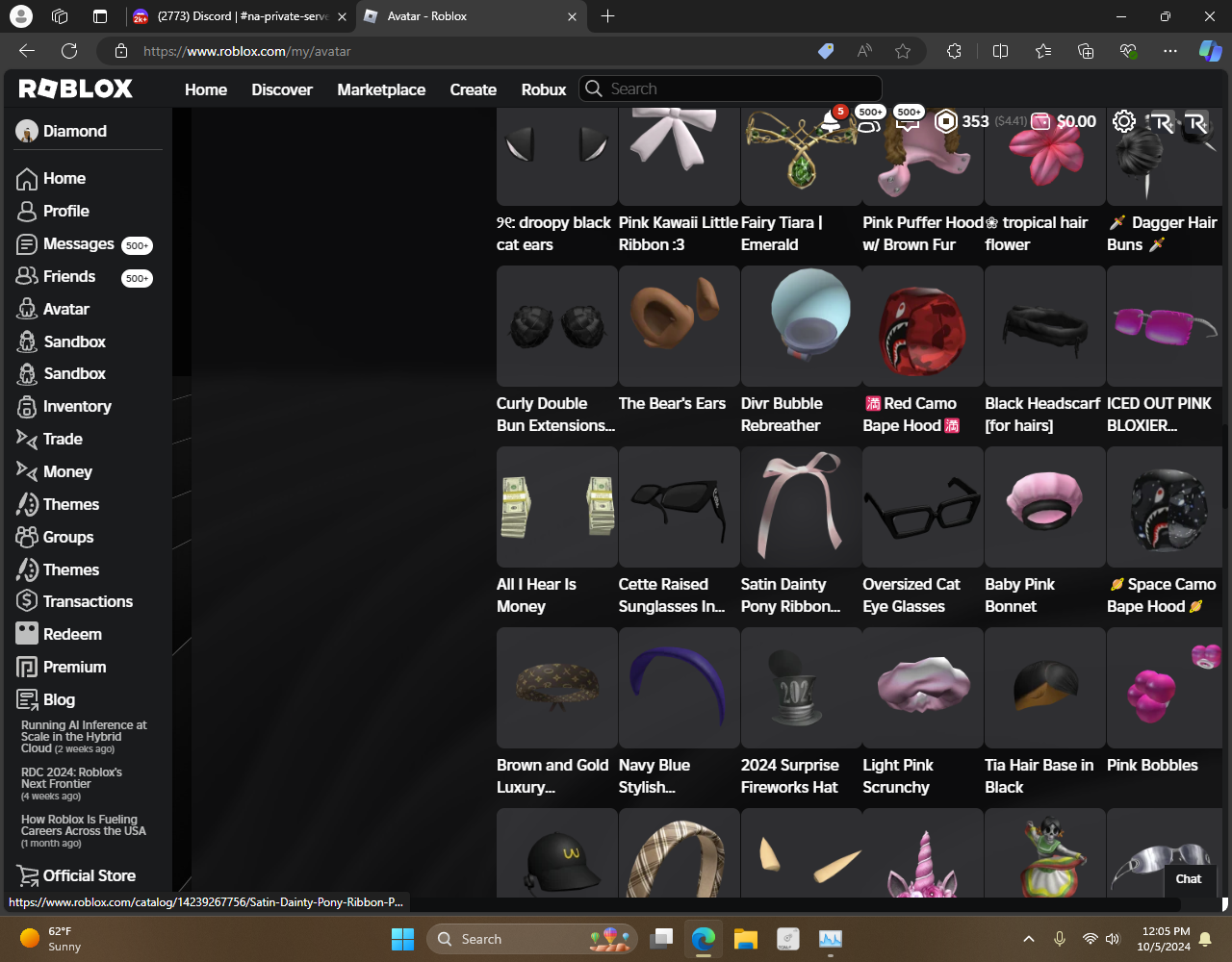
Task: Go back using Edge back arrow
Action: coord(27,51)
